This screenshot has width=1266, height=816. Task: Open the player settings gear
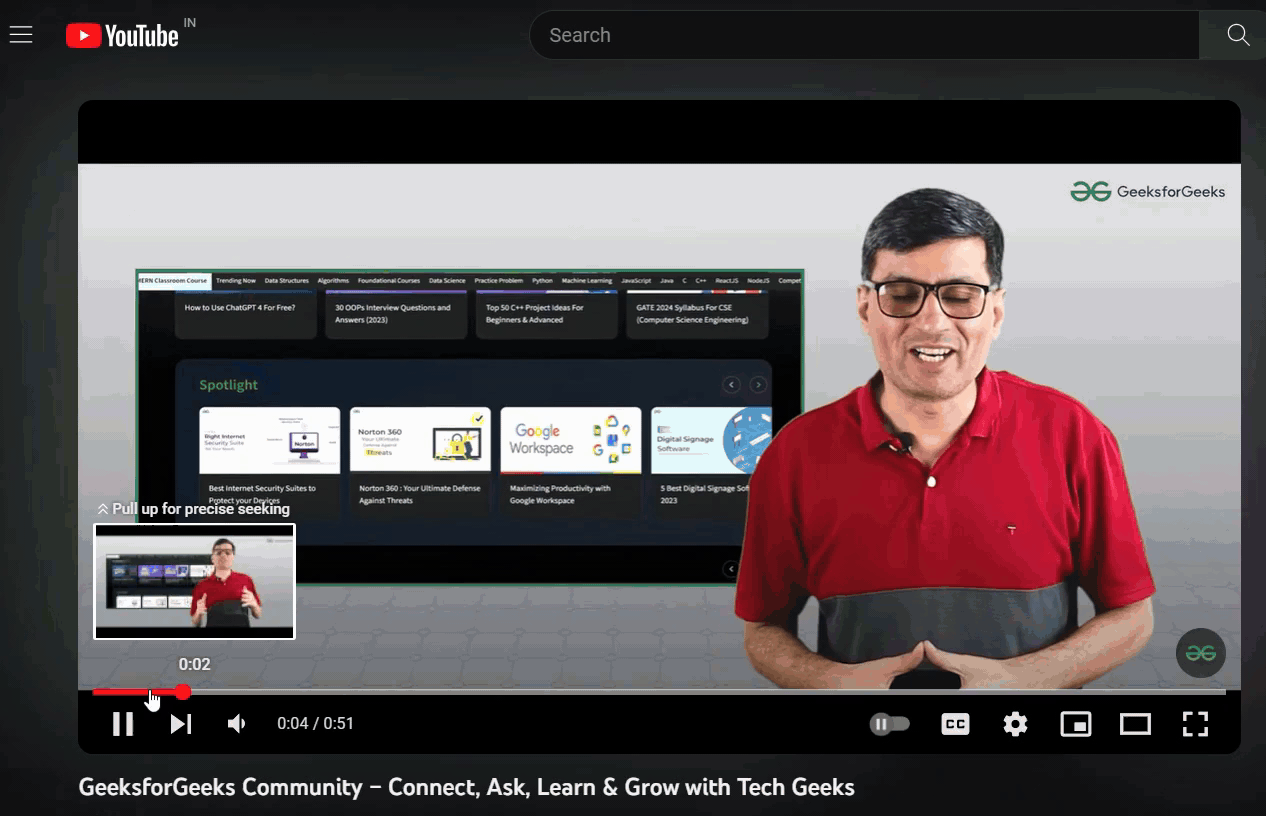click(1015, 724)
